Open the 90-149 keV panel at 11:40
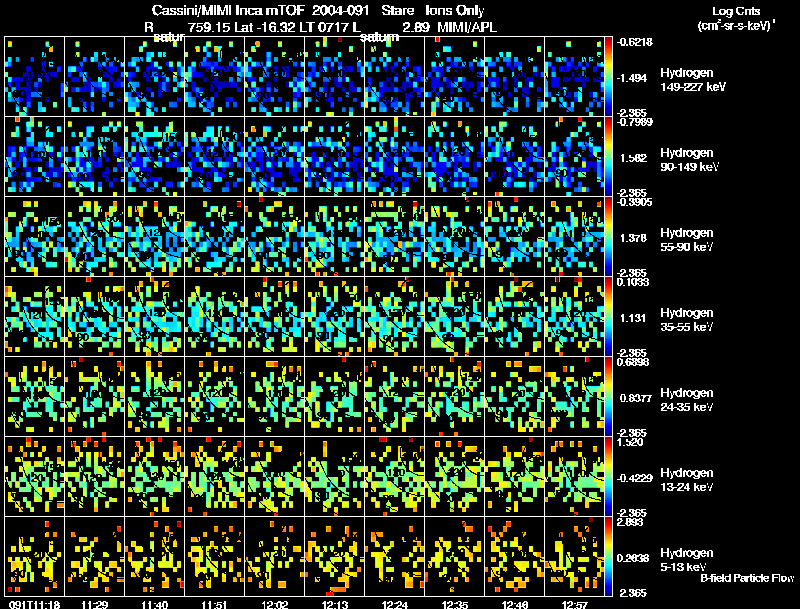This screenshot has width=800, height=609. click(155, 157)
